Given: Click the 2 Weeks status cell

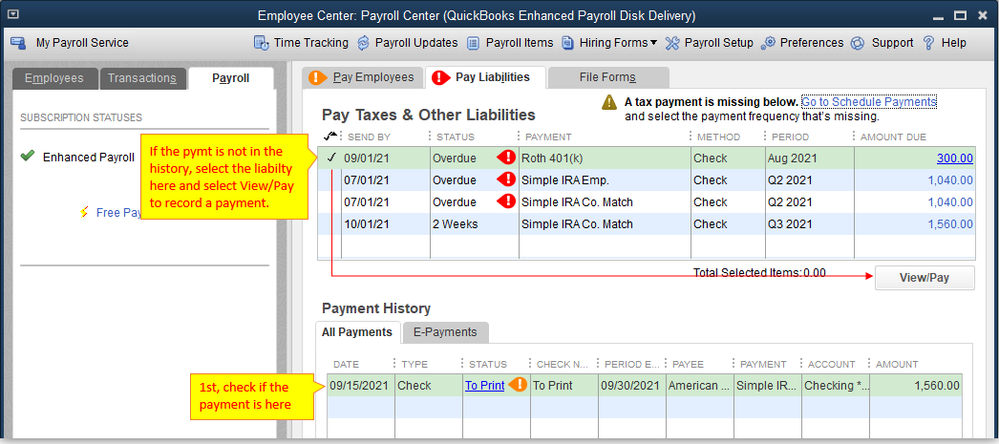Looking at the screenshot, I should pos(474,224).
